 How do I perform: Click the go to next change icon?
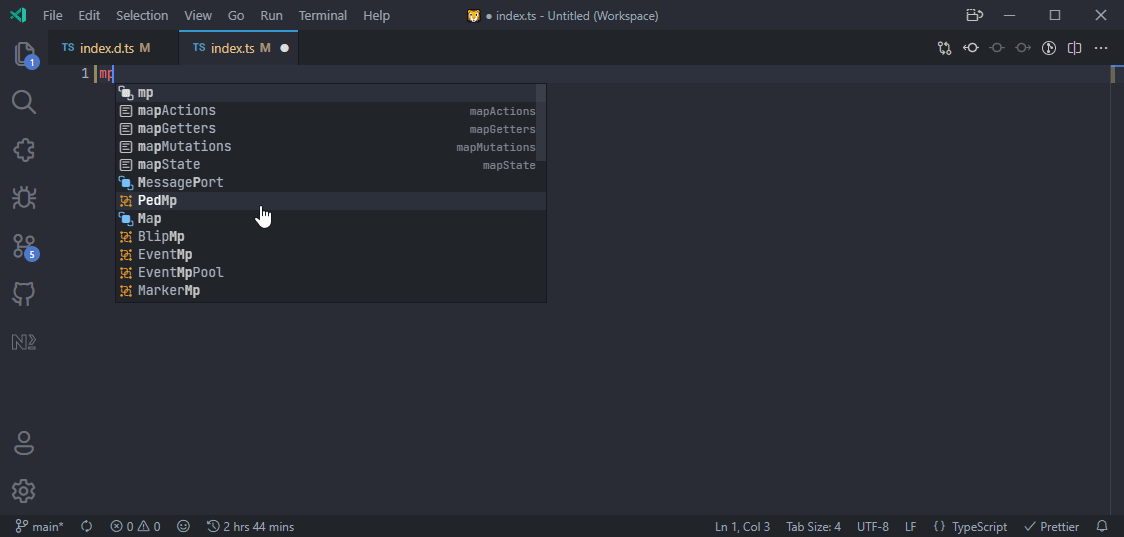[1023, 48]
